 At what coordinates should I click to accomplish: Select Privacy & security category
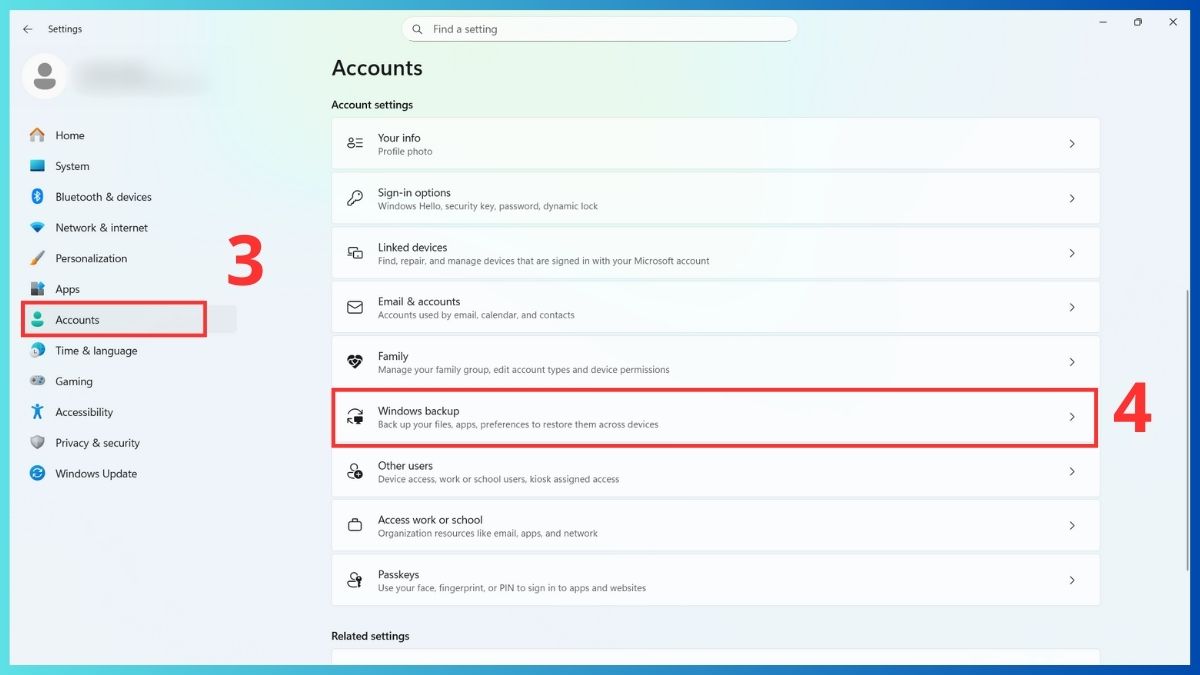pos(97,443)
